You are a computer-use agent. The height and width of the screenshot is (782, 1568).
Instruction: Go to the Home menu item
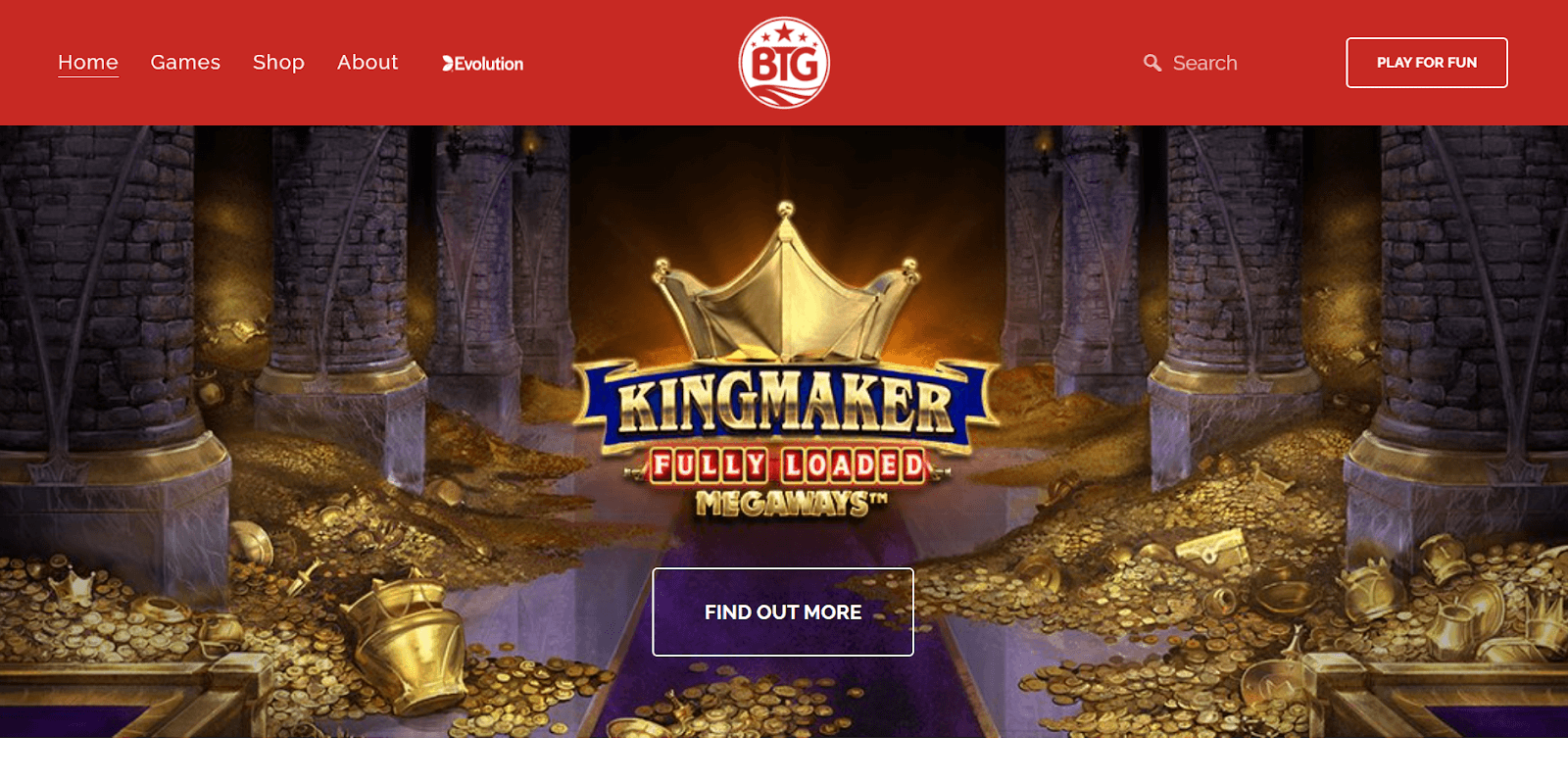tap(88, 63)
